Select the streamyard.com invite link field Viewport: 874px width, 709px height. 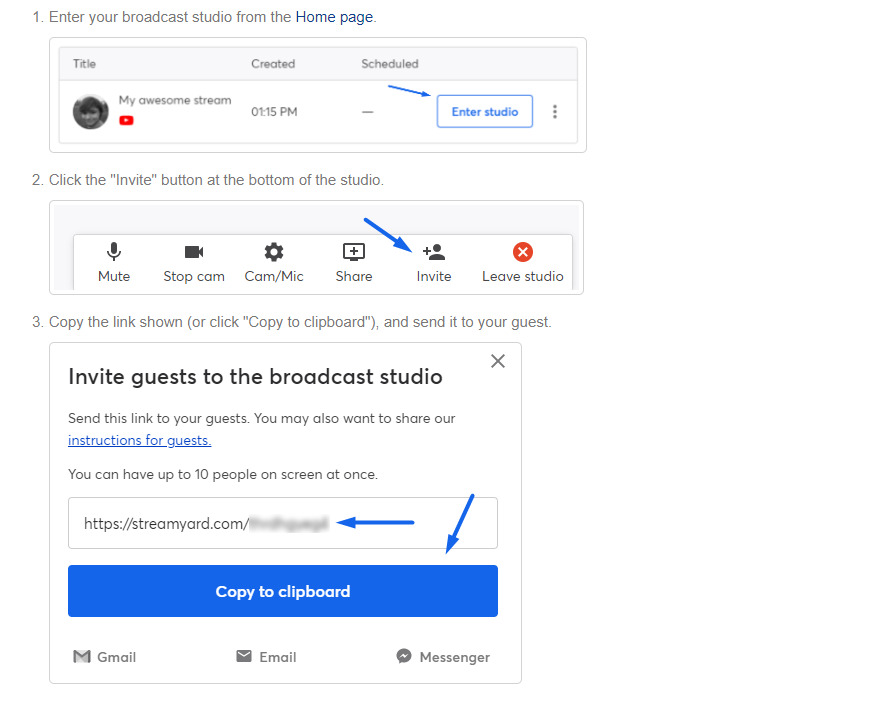point(283,523)
